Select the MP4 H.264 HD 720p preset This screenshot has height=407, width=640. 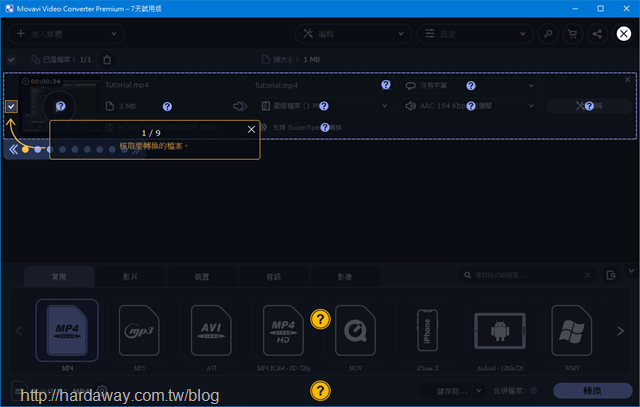pyautogui.click(x=283, y=330)
